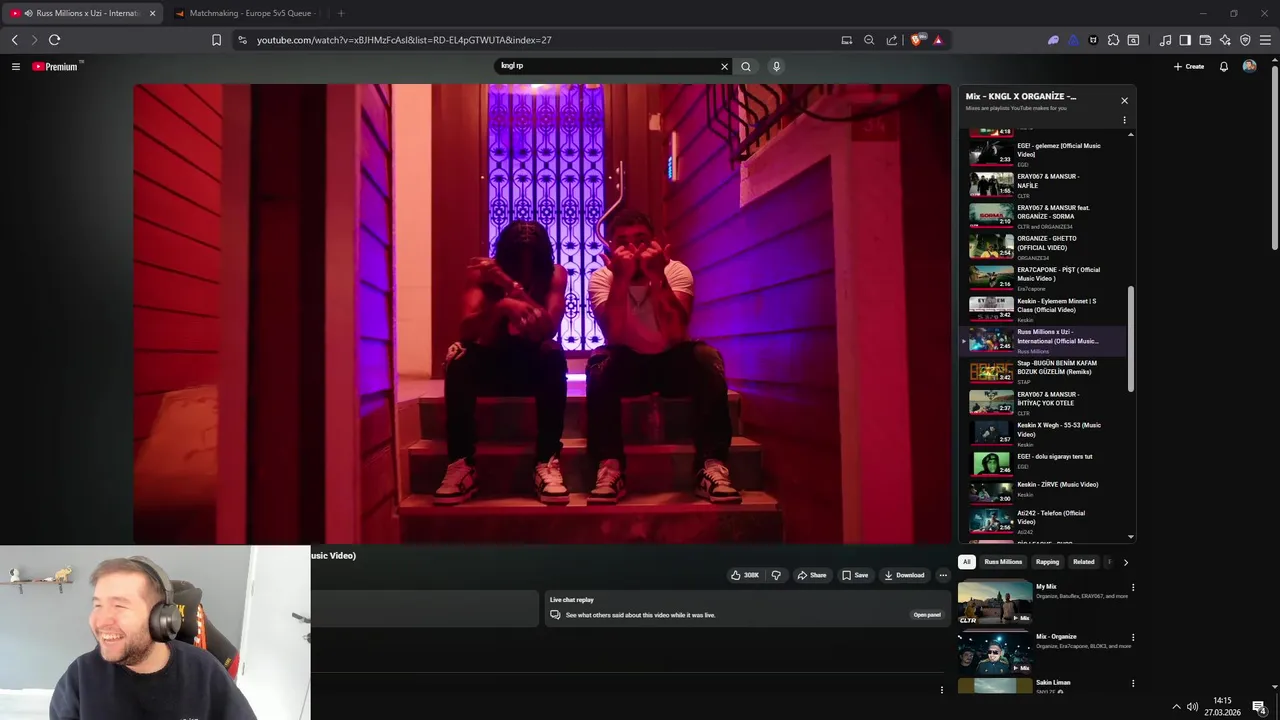Open a new browser tab with plus
1280x720 pixels.
tap(341, 13)
